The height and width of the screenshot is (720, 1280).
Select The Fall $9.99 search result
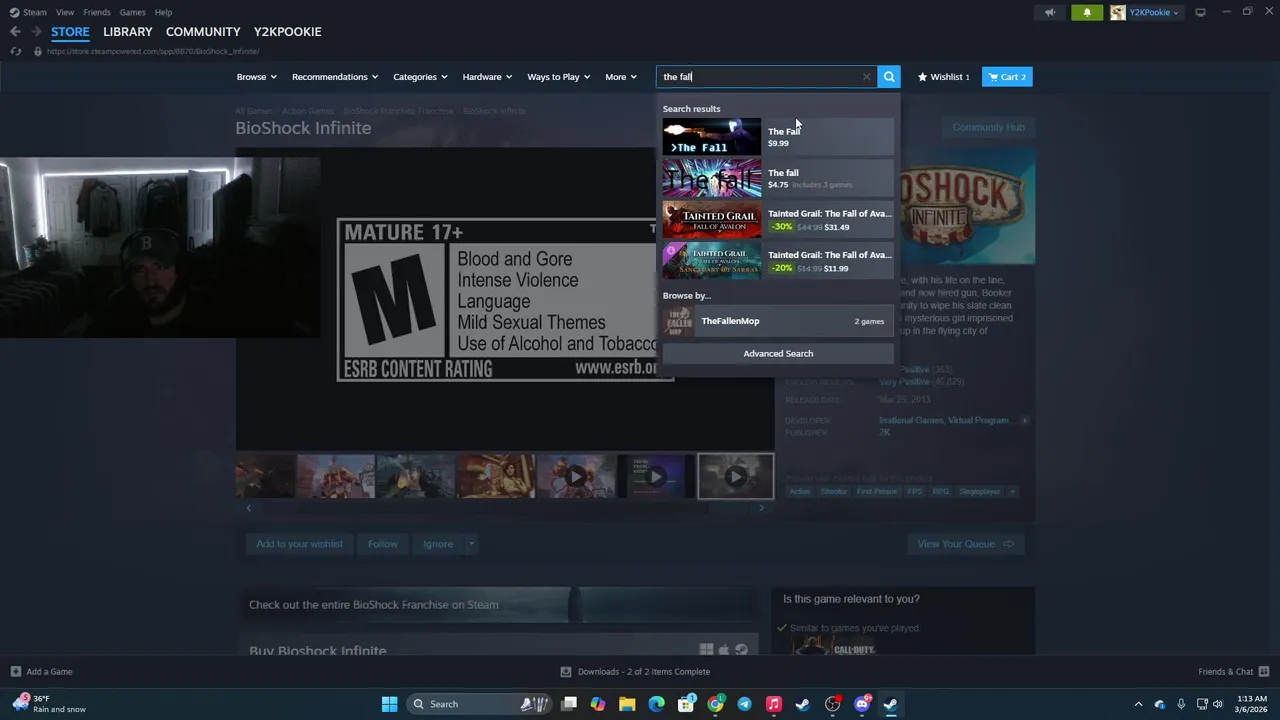point(778,137)
